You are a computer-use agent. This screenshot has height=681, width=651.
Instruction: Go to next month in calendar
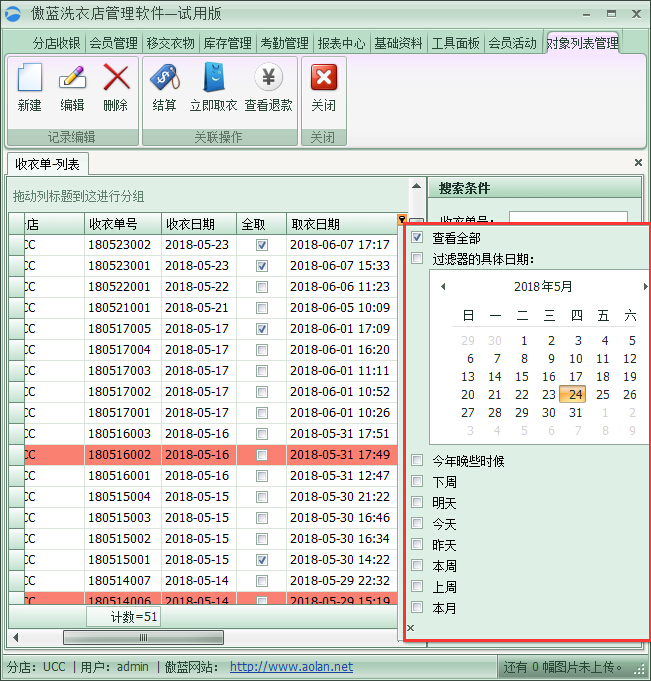coord(645,287)
